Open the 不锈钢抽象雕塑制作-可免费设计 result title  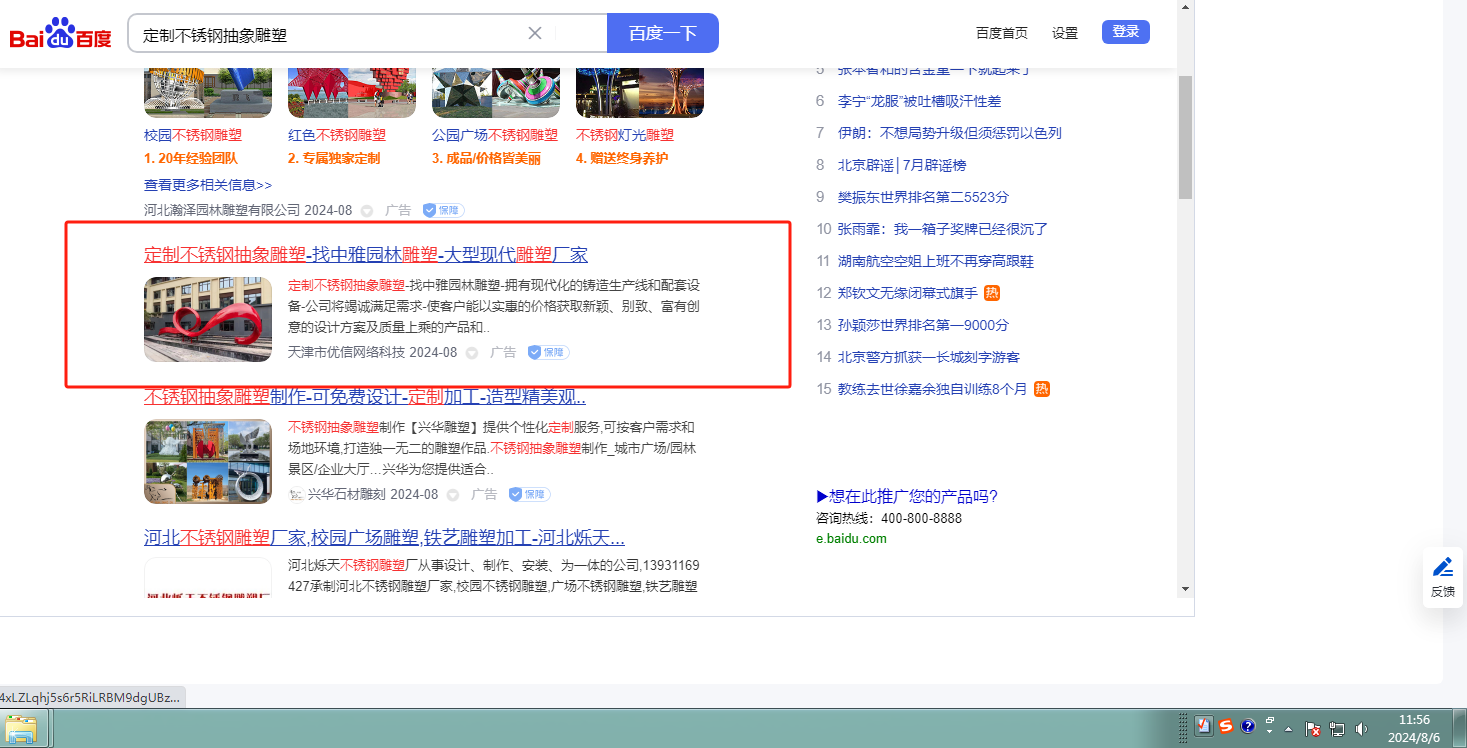tap(365, 396)
